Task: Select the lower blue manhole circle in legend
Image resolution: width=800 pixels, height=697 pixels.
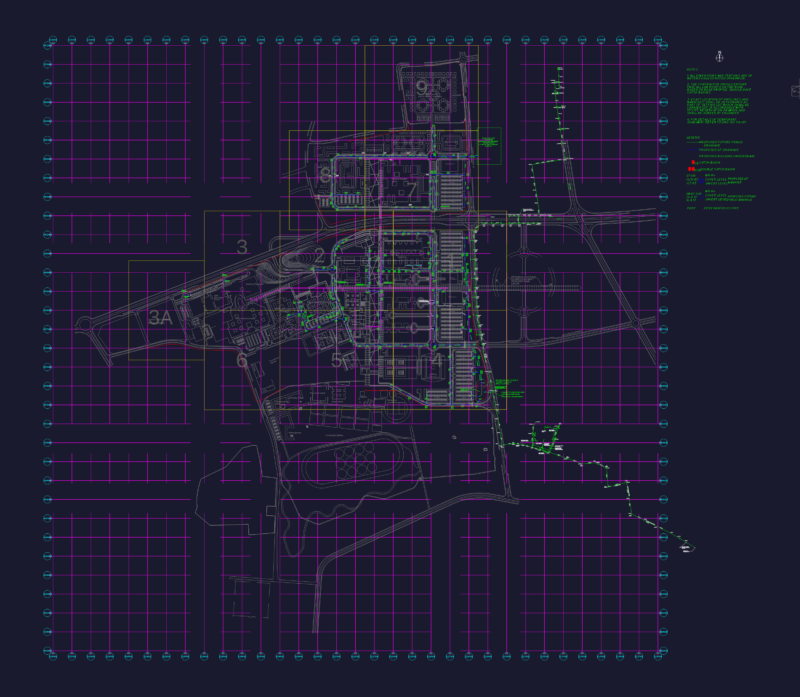Action: click(x=701, y=196)
